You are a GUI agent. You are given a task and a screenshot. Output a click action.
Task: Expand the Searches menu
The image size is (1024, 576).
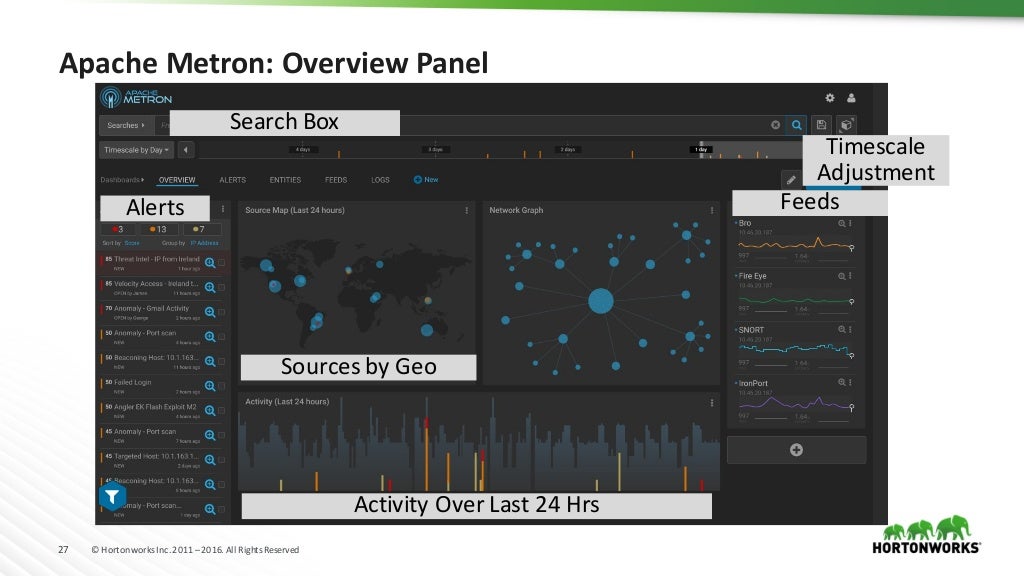(126, 125)
